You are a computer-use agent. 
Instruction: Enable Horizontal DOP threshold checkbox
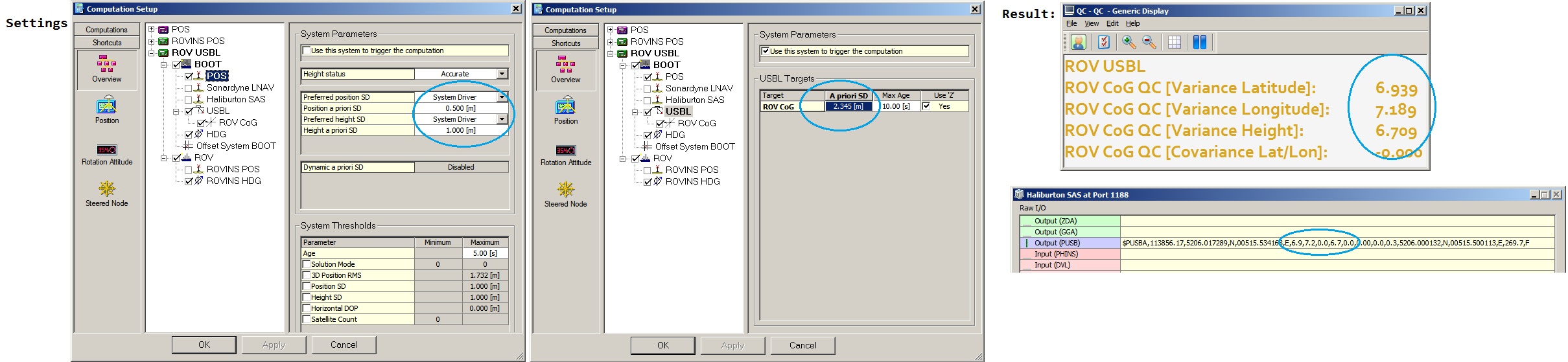(x=307, y=308)
